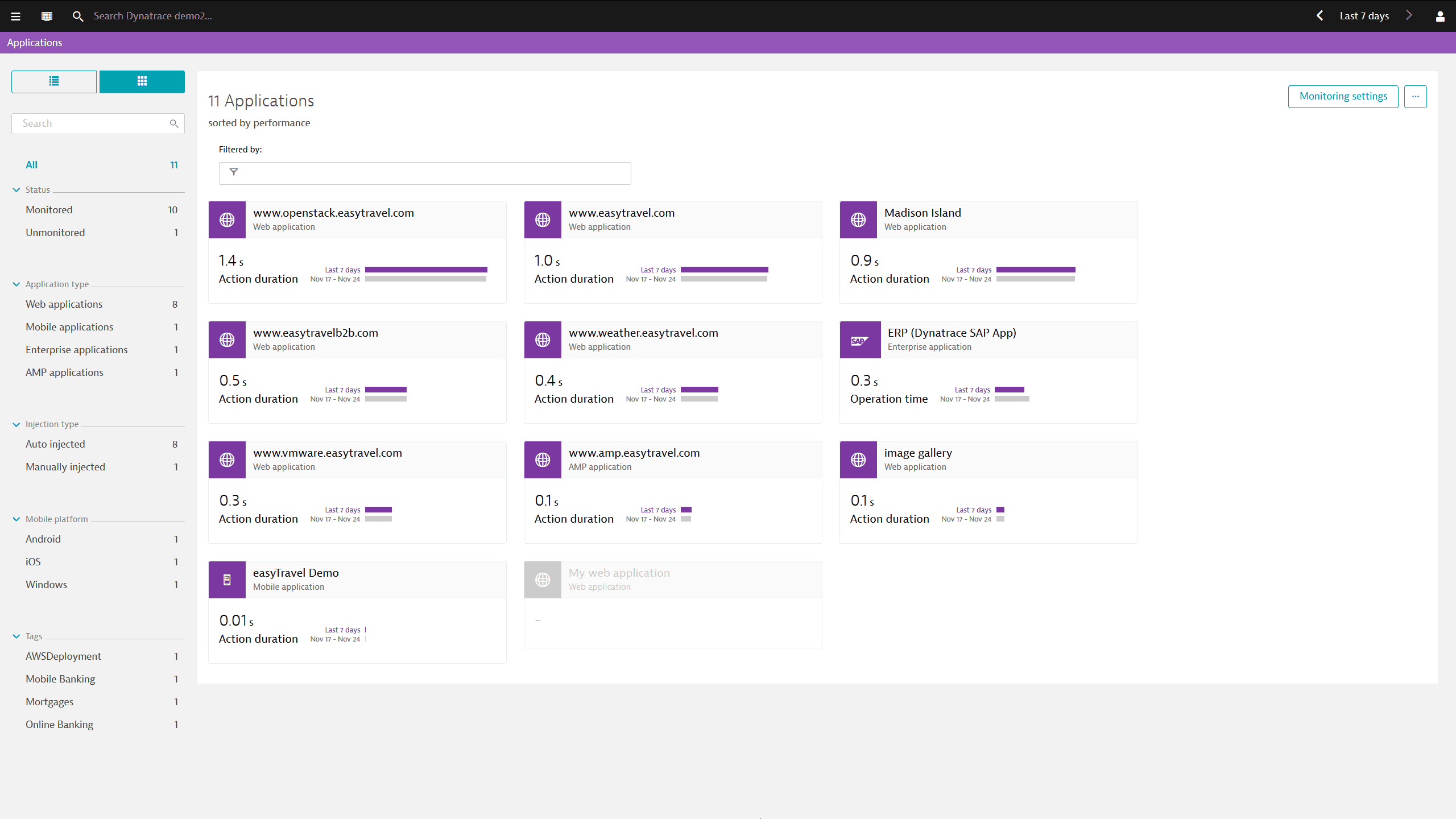1456x819 pixels.
Task: Switch to list view
Action: pyautogui.click(x=54, y=81)
